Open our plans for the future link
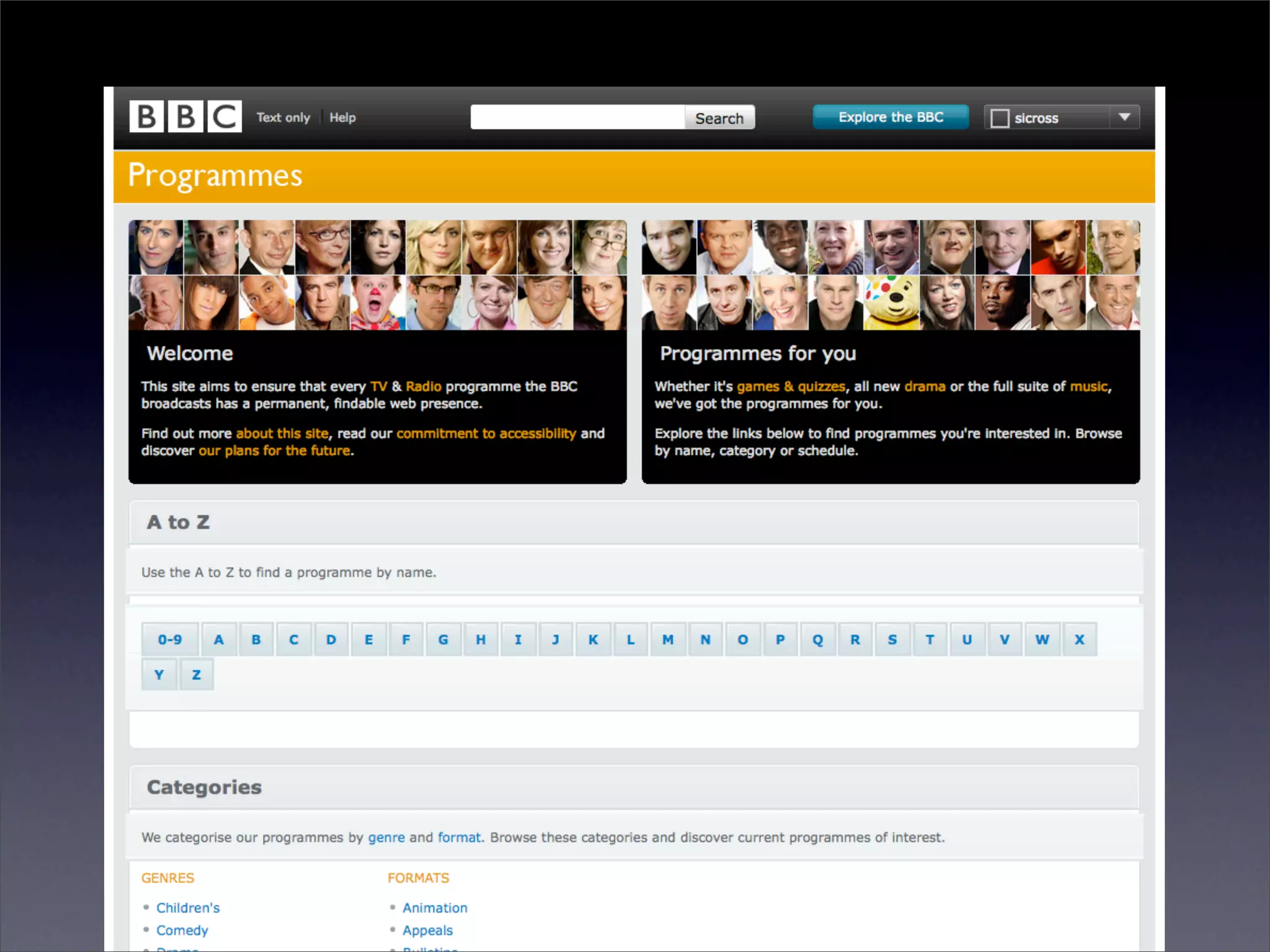 [x=275, y=451]
